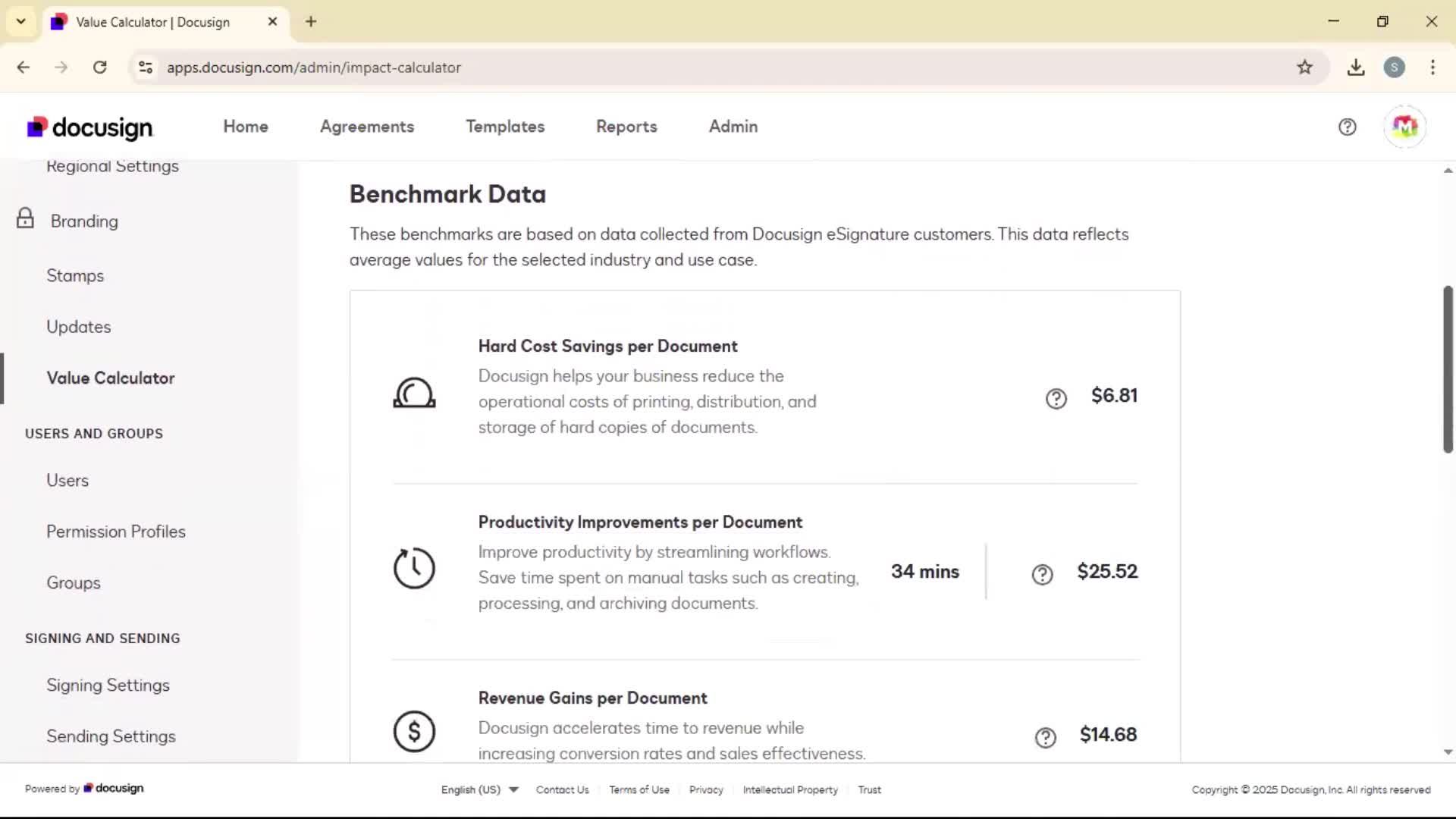Click the Contact Us footer link
The height and width of the screenshot is (819, 1456).
(562, 789)
